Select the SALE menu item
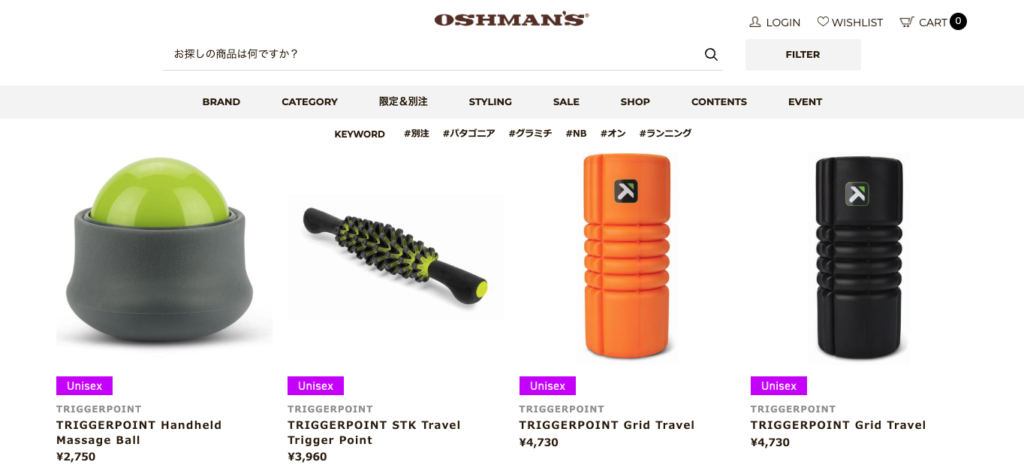Viewport: 1024px width, 471px height. [566, 102]
